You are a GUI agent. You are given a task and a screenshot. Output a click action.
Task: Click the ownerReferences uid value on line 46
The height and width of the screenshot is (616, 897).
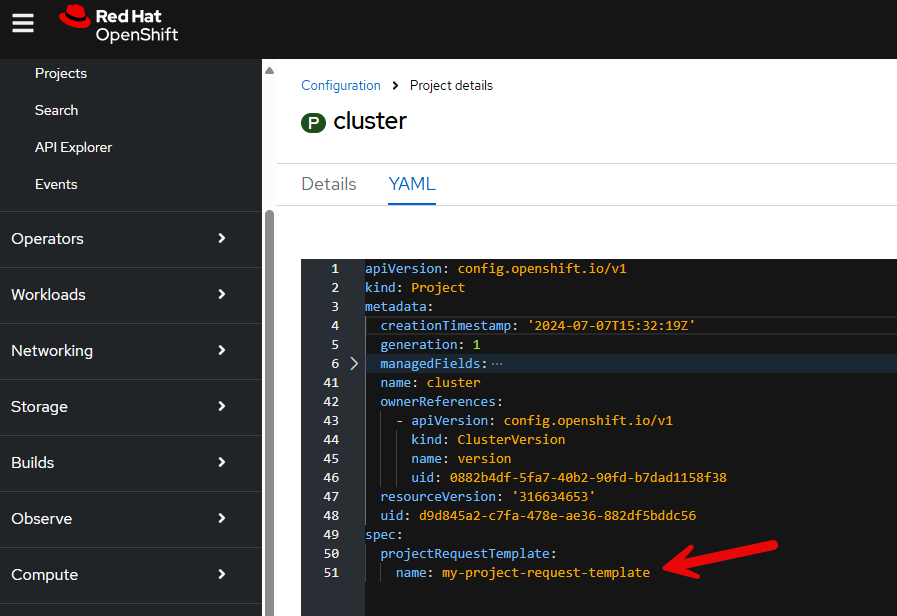click(x=588, y=478)
